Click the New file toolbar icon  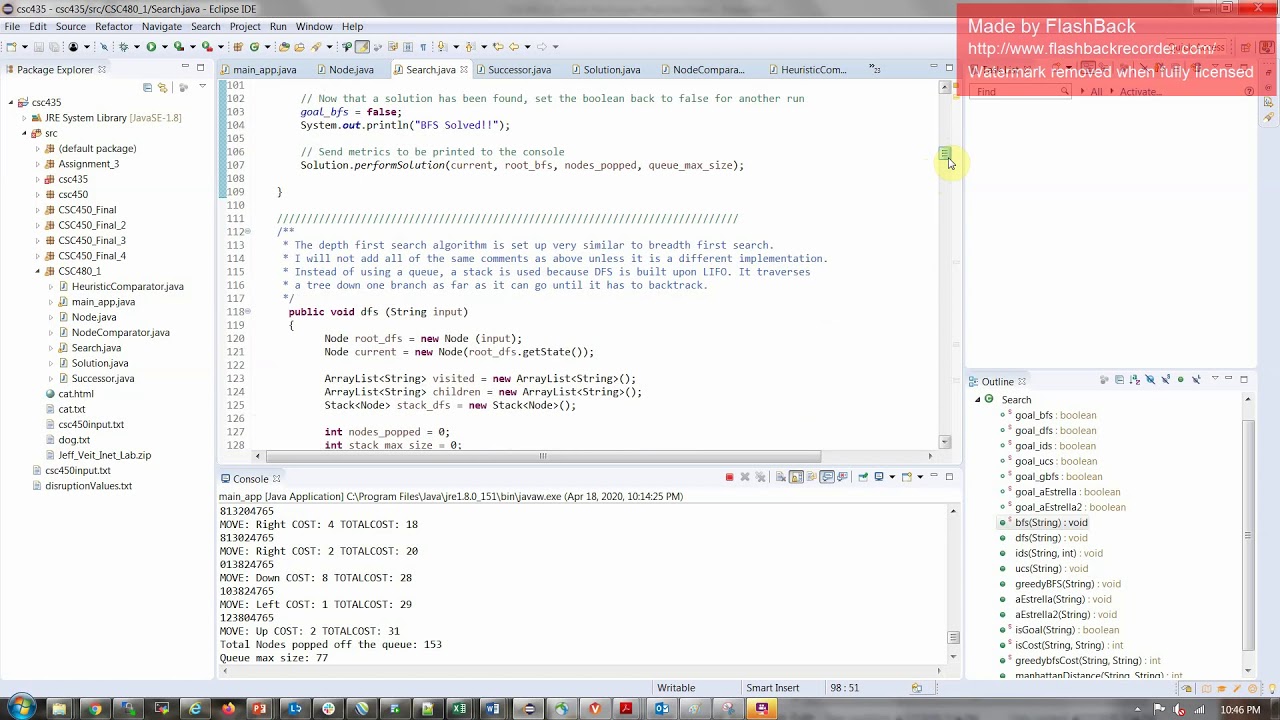11,46
